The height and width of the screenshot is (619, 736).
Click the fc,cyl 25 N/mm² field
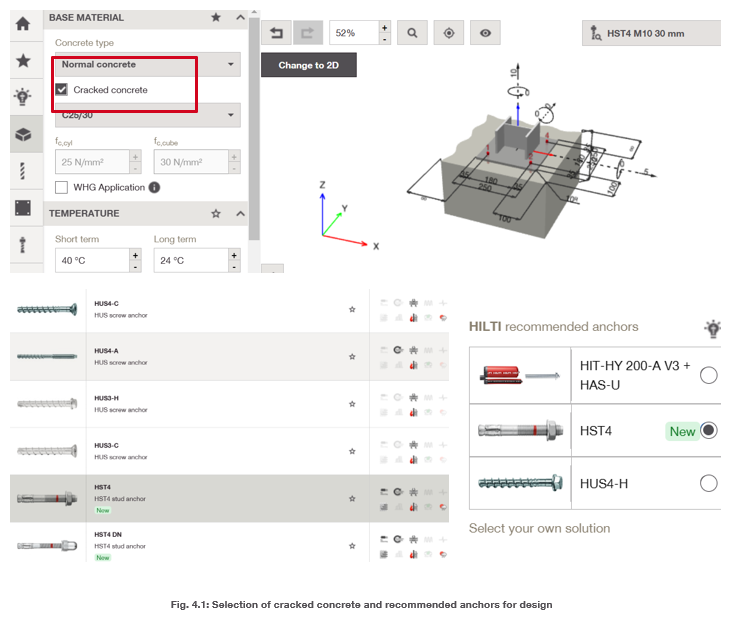click(x=92, y=162)
